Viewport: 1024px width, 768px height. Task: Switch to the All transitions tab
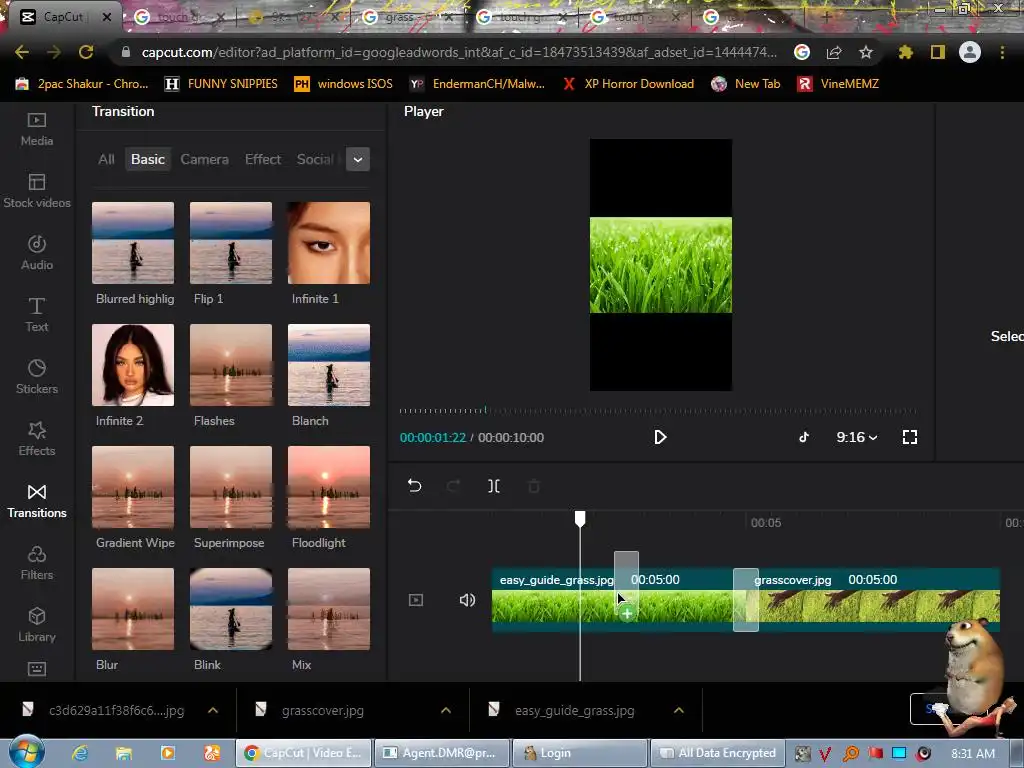pyautogui.click(x=106, y=159)
